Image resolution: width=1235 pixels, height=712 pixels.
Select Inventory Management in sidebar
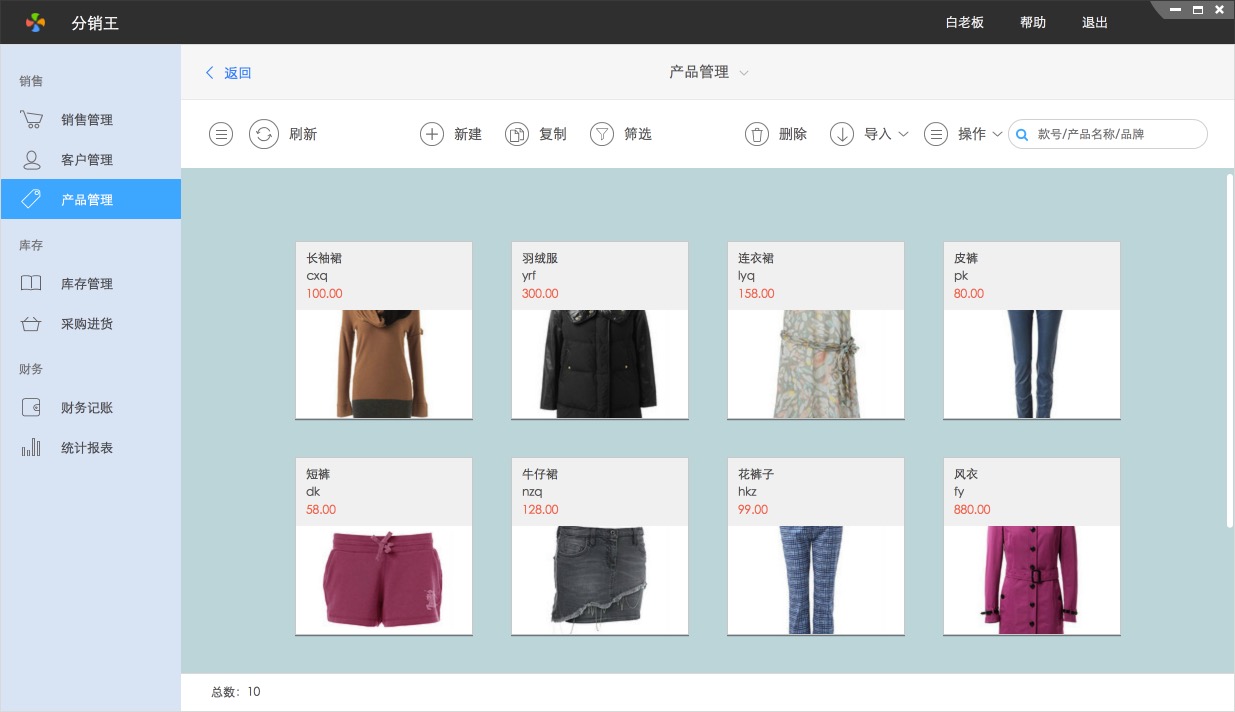[x=86, y=284]
